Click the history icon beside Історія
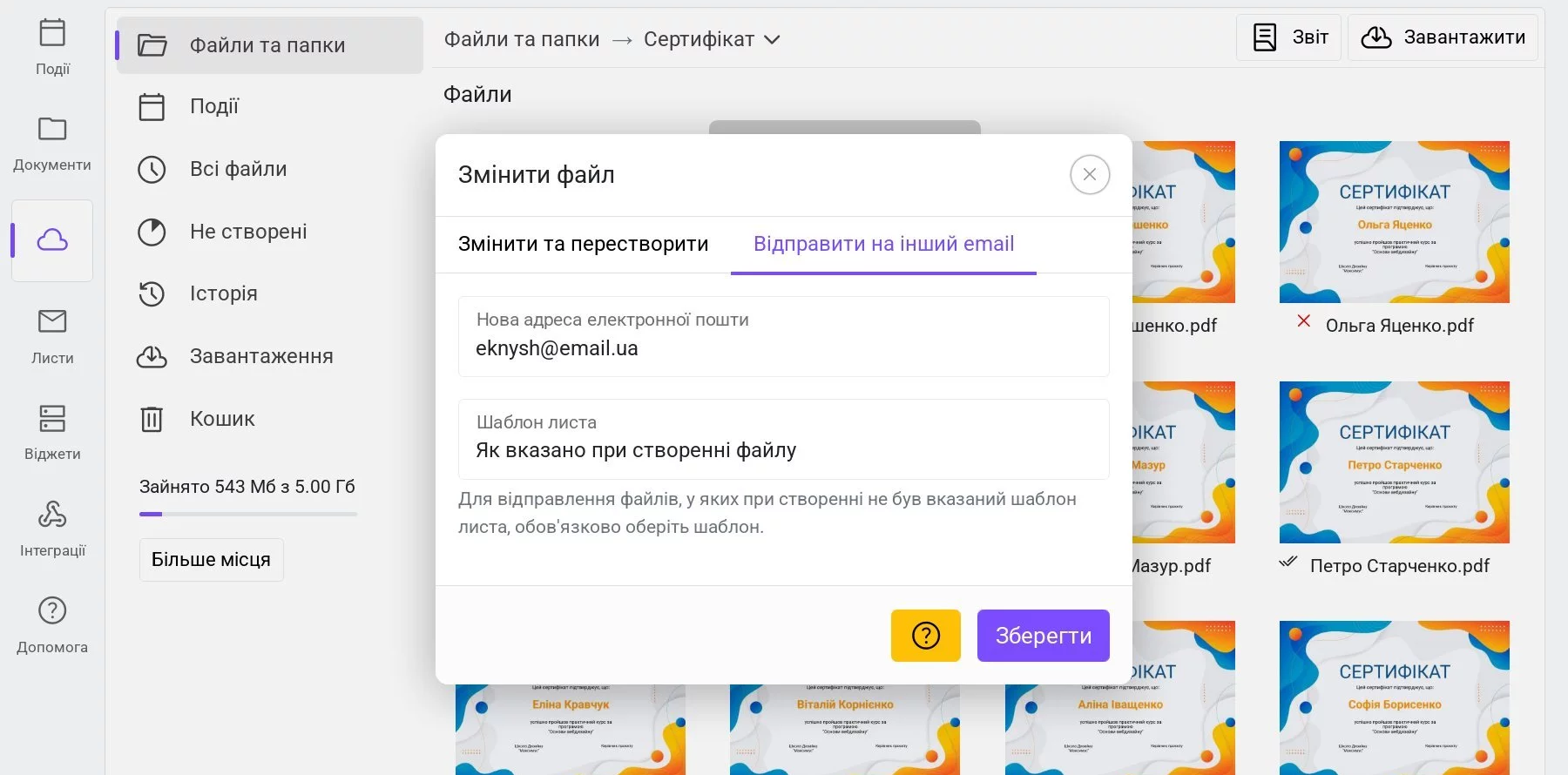This screenshot has height=775, width=1568. (x=152, y=293)
